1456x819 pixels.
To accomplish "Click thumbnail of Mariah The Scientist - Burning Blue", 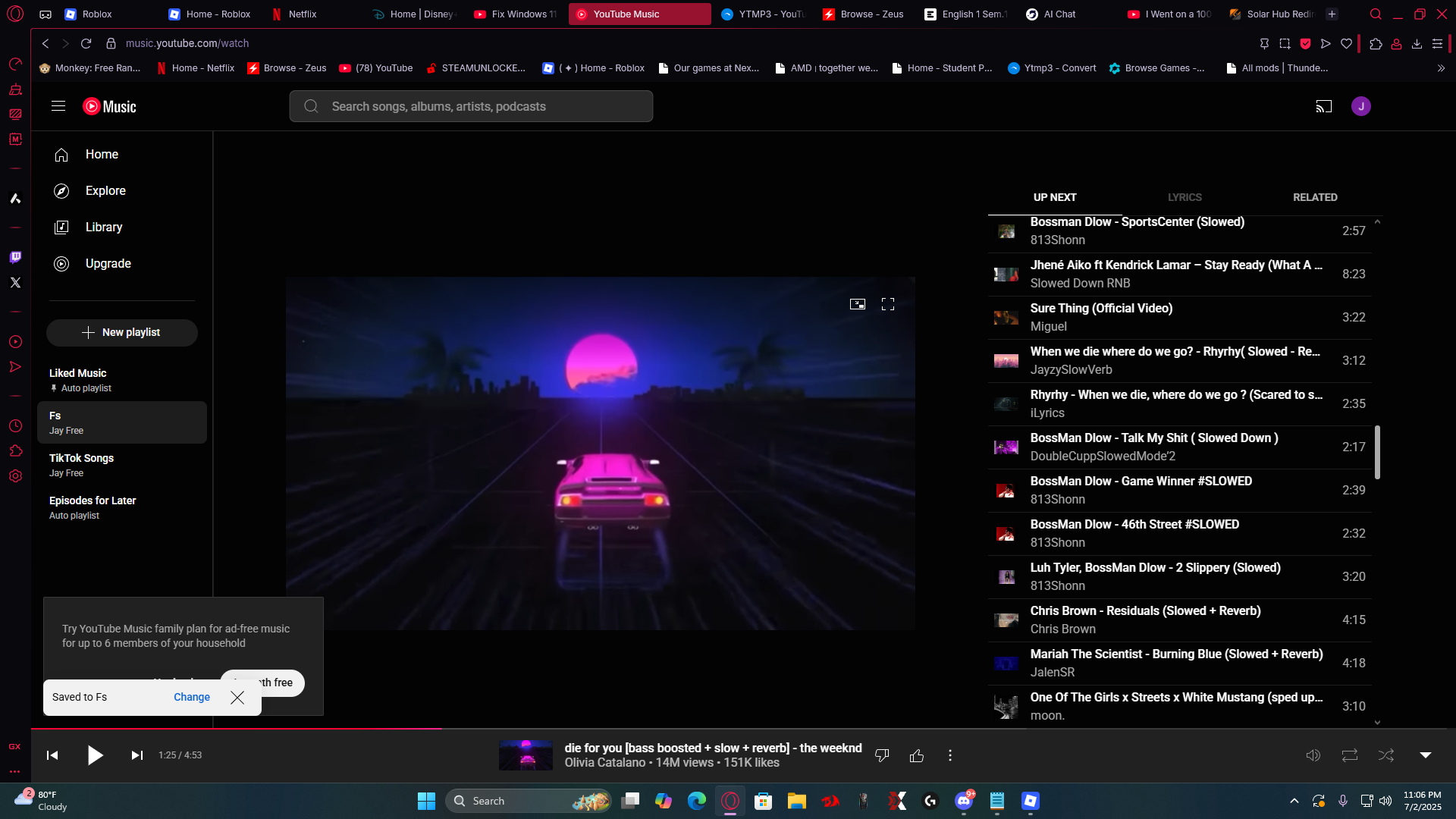I will (x=1006, y=664).
